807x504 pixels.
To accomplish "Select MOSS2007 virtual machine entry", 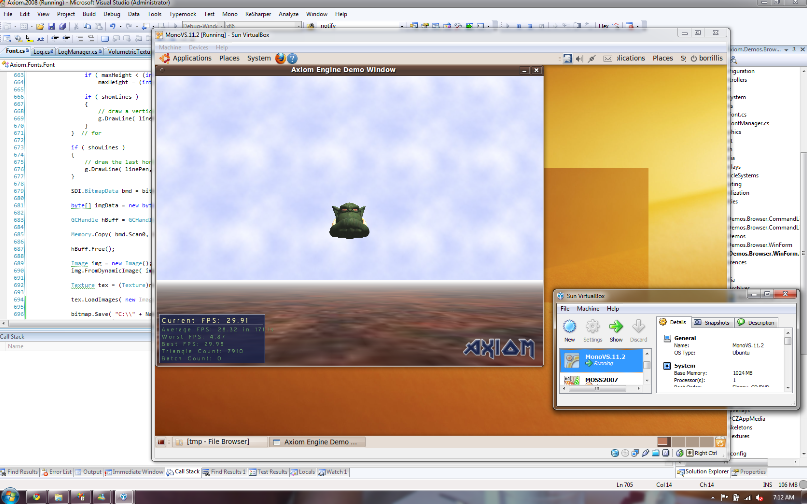I will 602,379.
